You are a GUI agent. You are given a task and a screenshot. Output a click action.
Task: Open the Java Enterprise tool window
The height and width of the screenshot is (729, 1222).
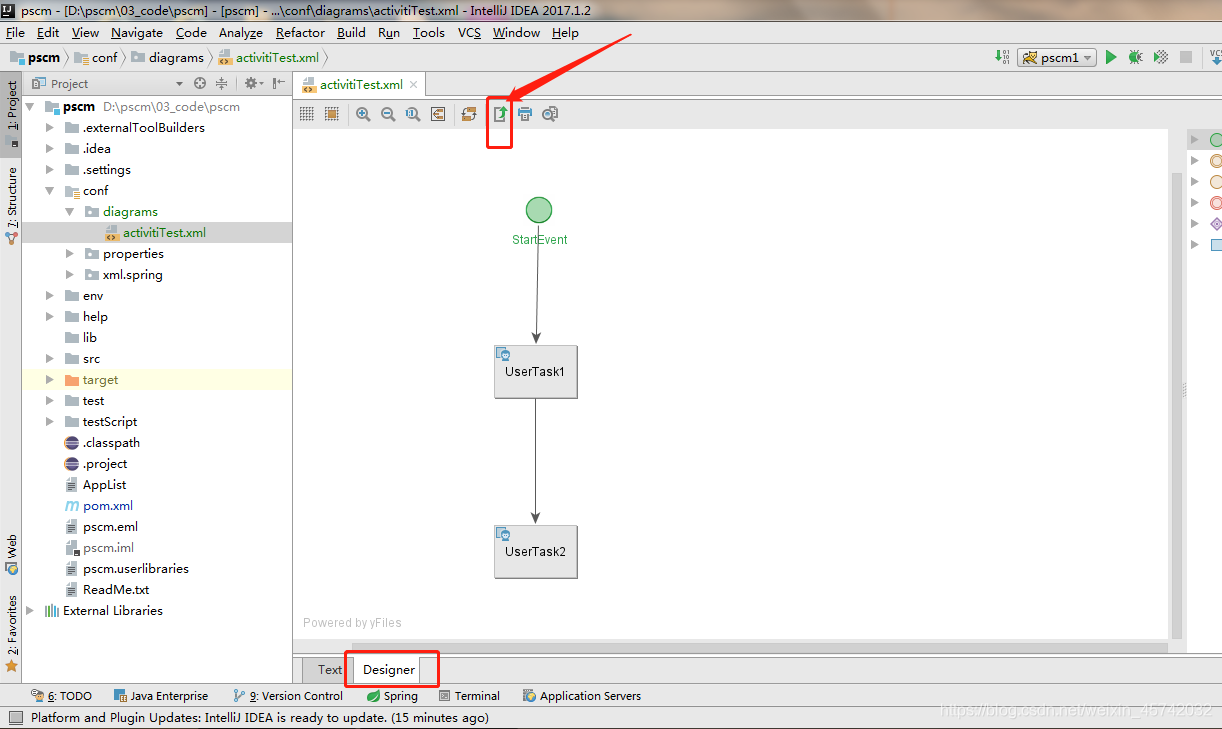161,696
